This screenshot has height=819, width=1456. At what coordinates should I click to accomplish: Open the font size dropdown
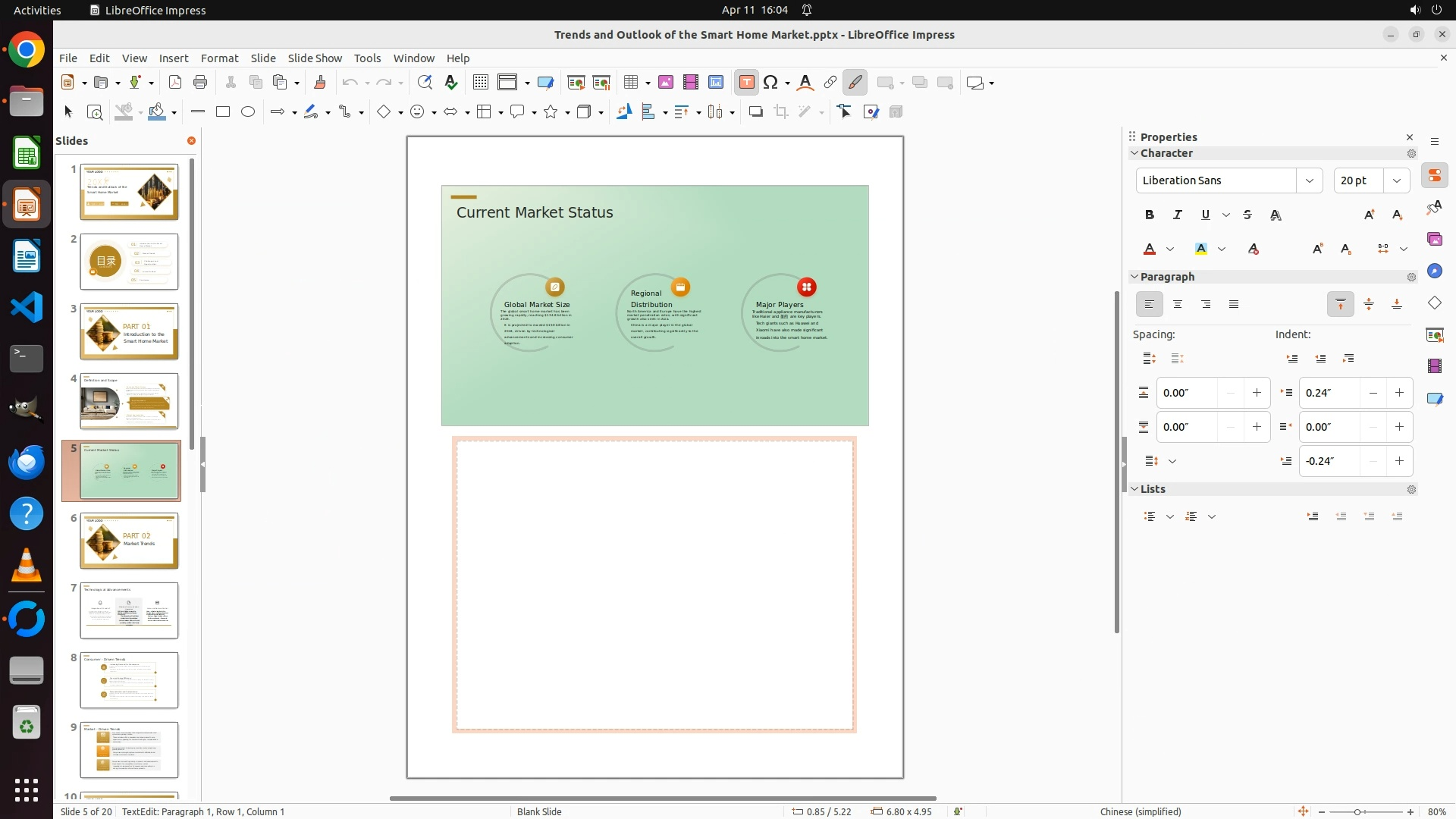pyautogui.click(x=1396, y=180)
